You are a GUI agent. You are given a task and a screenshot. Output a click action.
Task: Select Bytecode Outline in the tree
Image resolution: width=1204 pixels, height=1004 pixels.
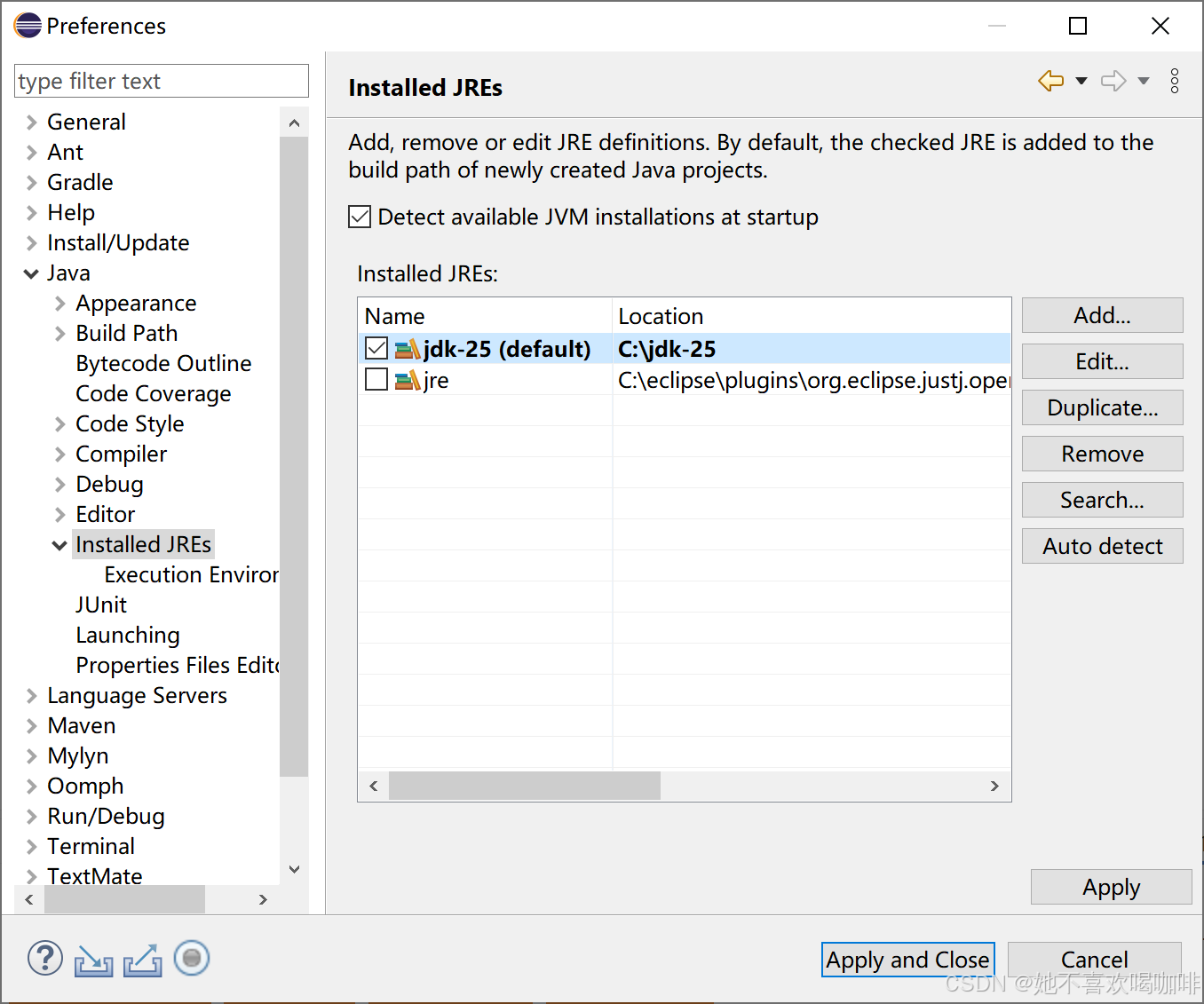click(x=163, y=364)
